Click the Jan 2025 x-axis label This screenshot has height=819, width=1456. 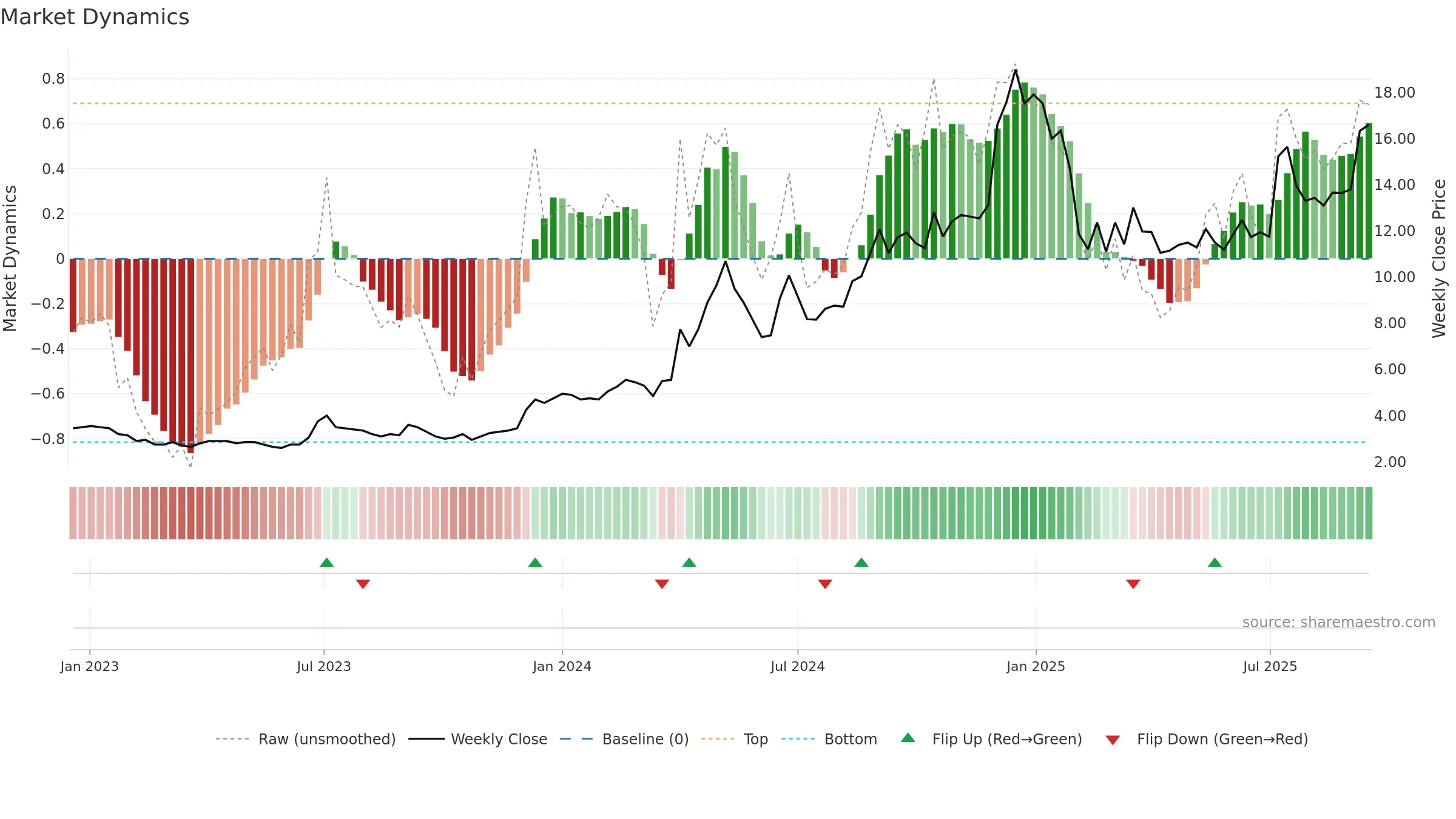coord(1036,666)
